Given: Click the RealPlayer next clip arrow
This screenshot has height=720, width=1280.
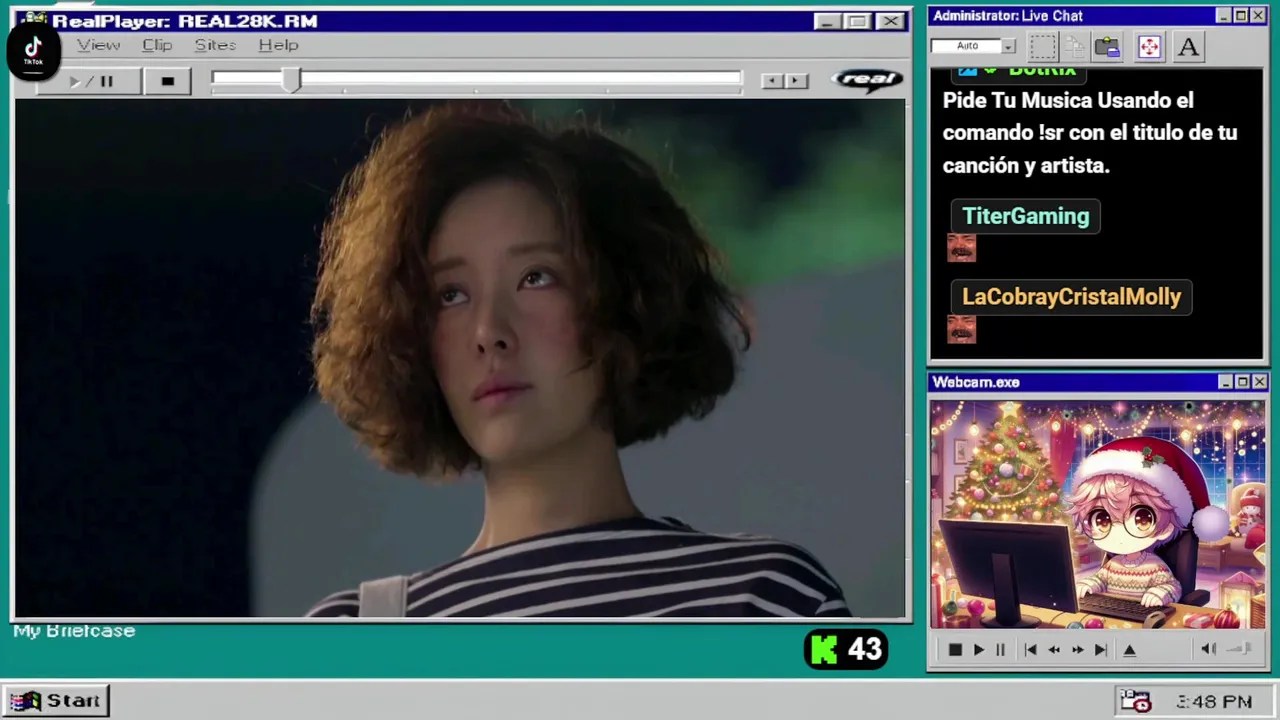Looking at the screenshot, I should 796,81.
